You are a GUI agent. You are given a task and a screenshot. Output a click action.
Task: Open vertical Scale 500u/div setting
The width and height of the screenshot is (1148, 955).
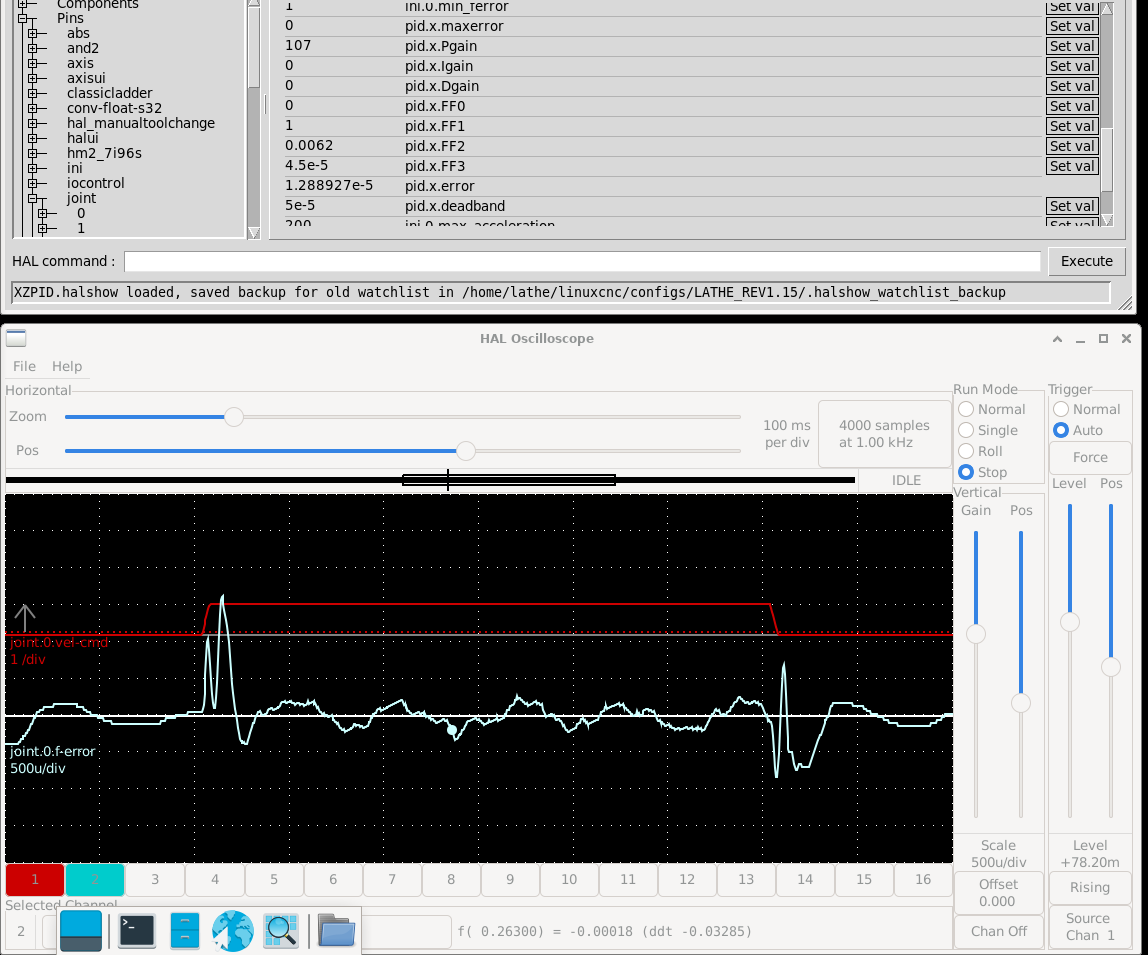coord(999,854)
